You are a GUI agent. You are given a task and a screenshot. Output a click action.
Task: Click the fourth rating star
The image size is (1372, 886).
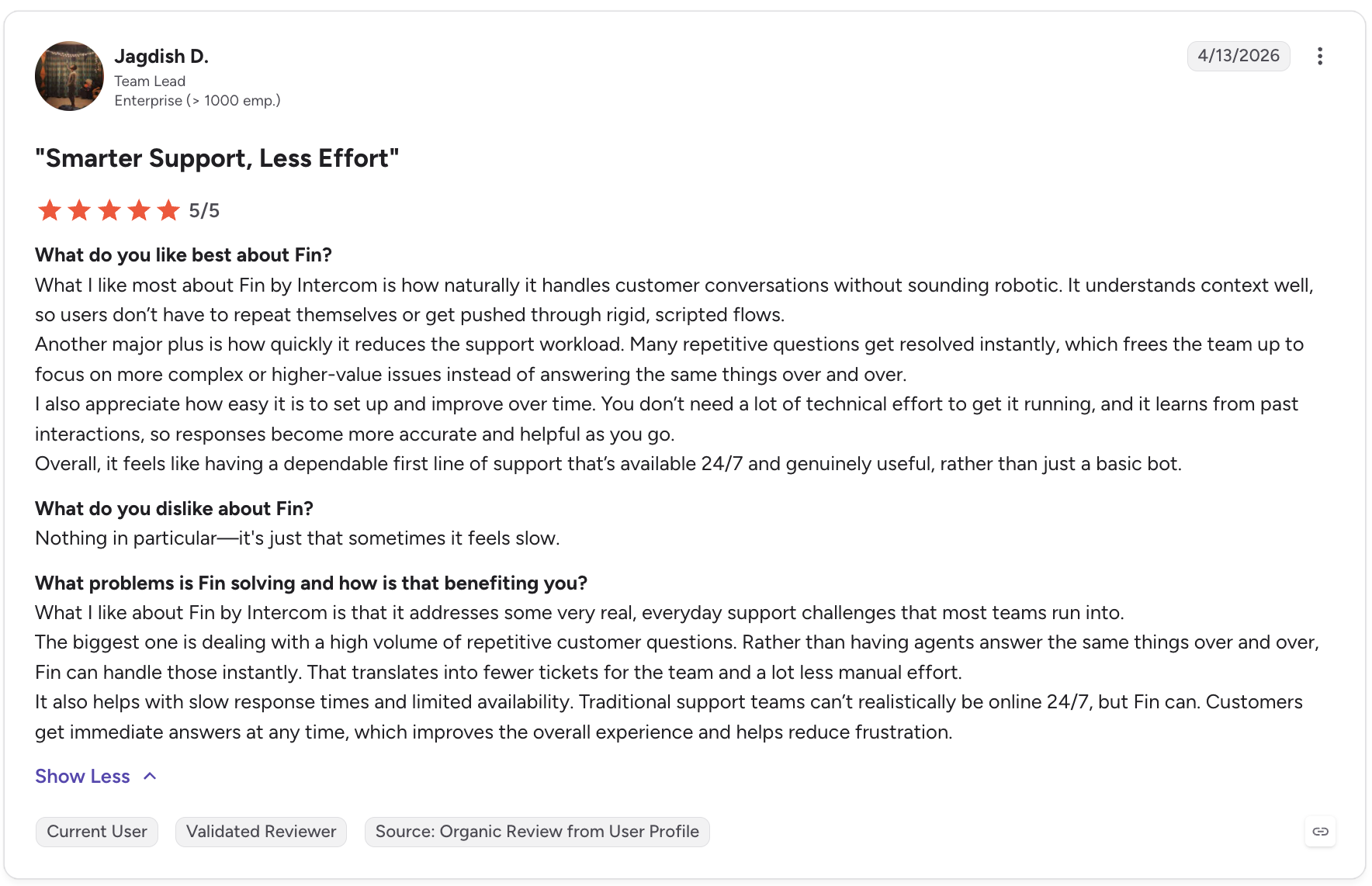(139, 210)
